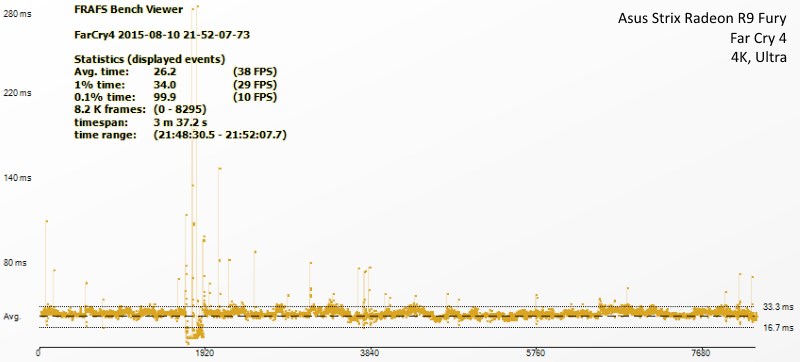
Task: Click frame marker 7680 on x-axis
Action: click(x=701, y=353)
